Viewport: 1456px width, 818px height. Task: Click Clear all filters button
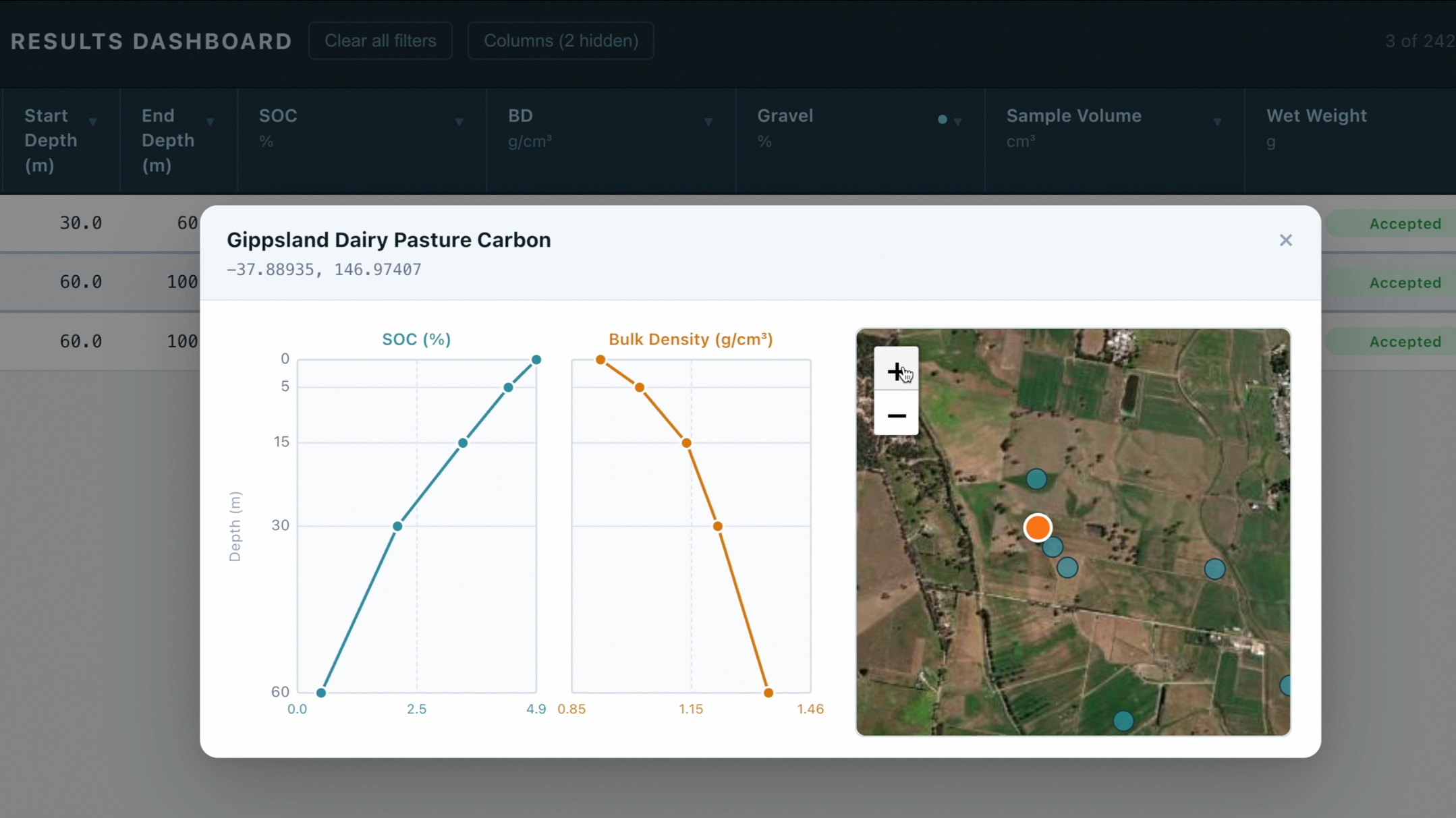(x=380, y=40)
